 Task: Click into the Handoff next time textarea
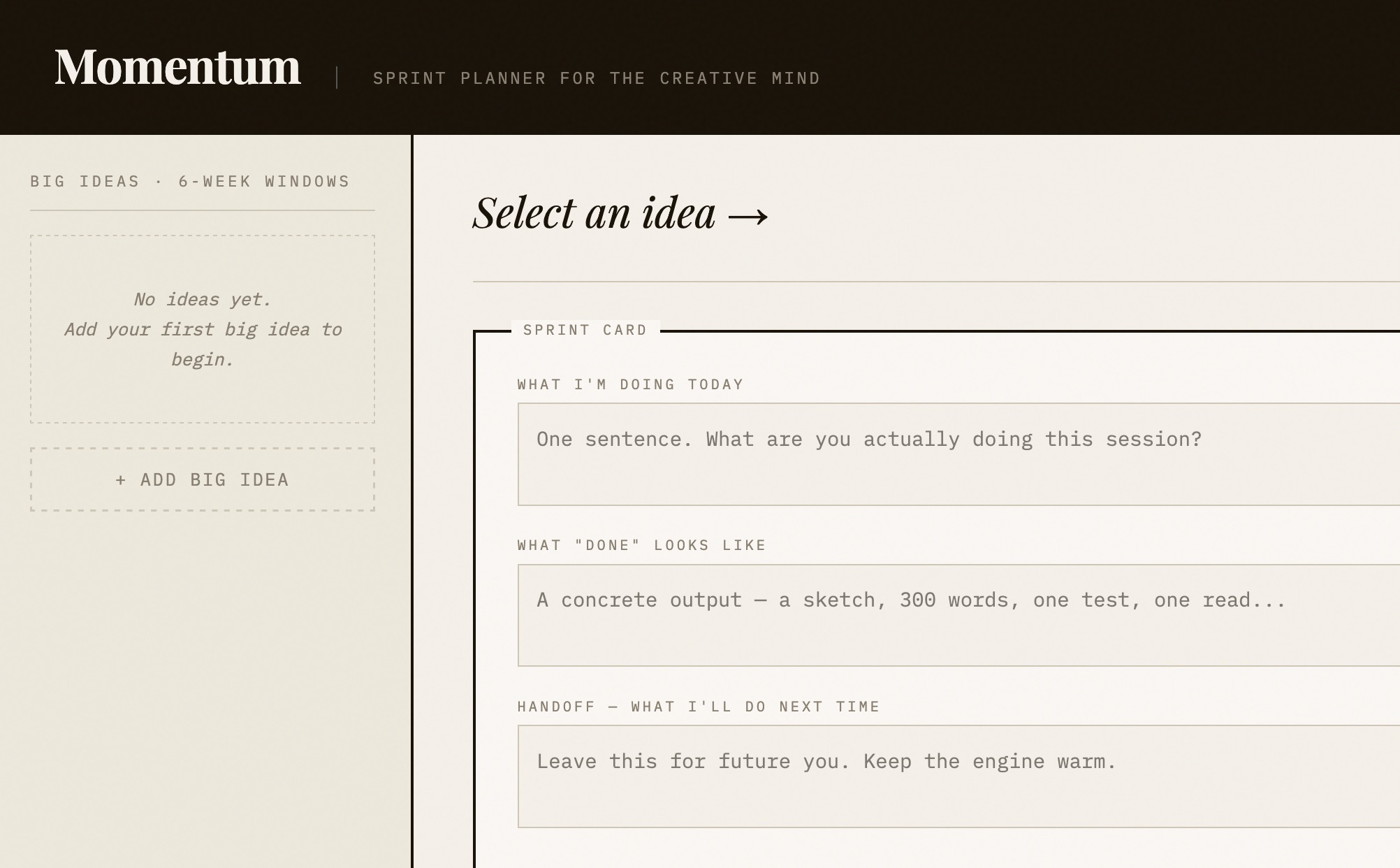point(958,776)
